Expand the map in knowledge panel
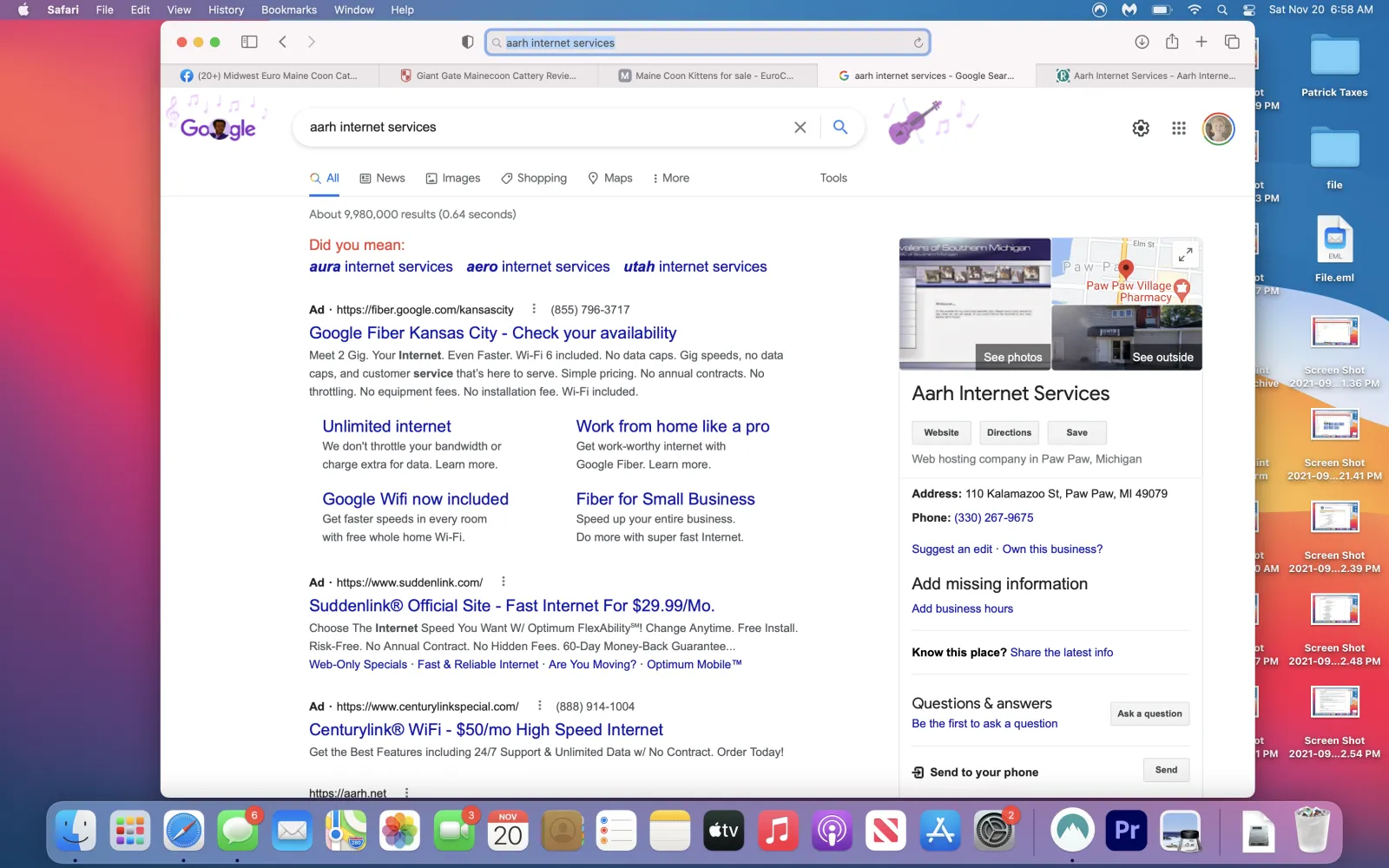Image resolution: width=1389 pixels, height=868 pixels. [x=1185, y=254]
